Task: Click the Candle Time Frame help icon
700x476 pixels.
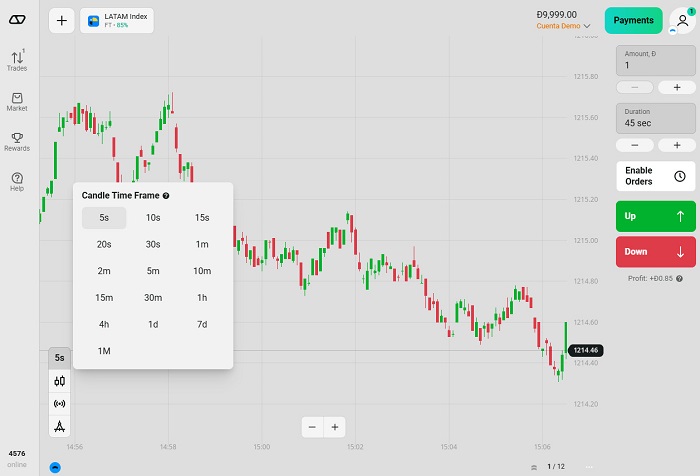Action: coord(166,196)
